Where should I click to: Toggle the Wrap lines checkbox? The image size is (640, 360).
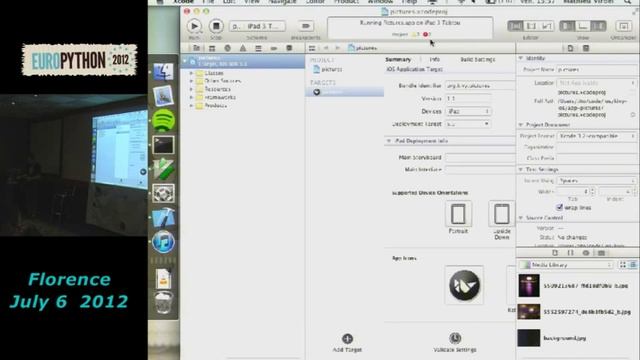560,207
